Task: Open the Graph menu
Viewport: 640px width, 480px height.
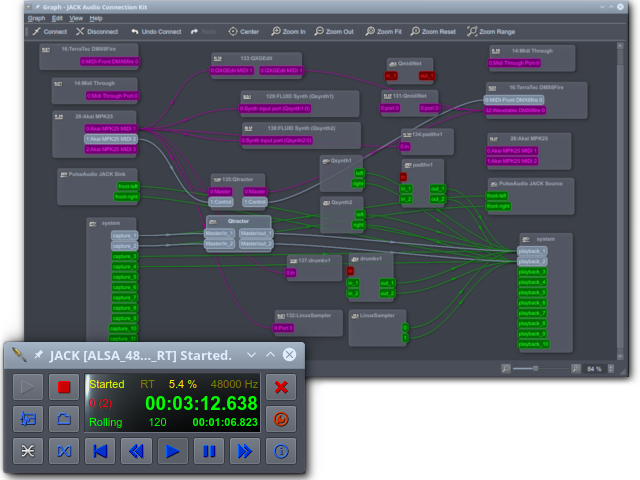Action: [x=36, y=18]
